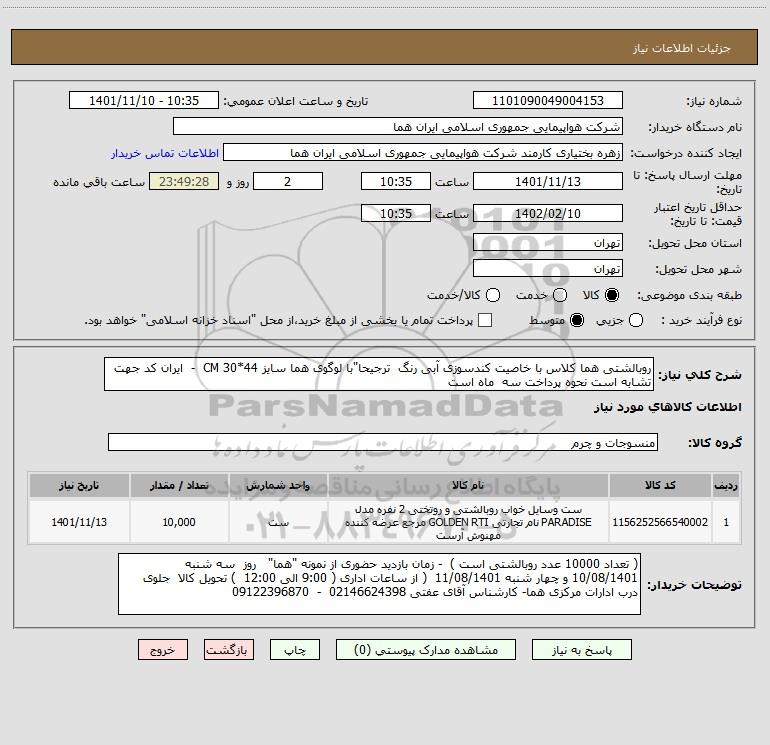The image size is (770, 745).
Task: Click the product name cell with GOLDEN RTI
Action: tap(468, 522)
